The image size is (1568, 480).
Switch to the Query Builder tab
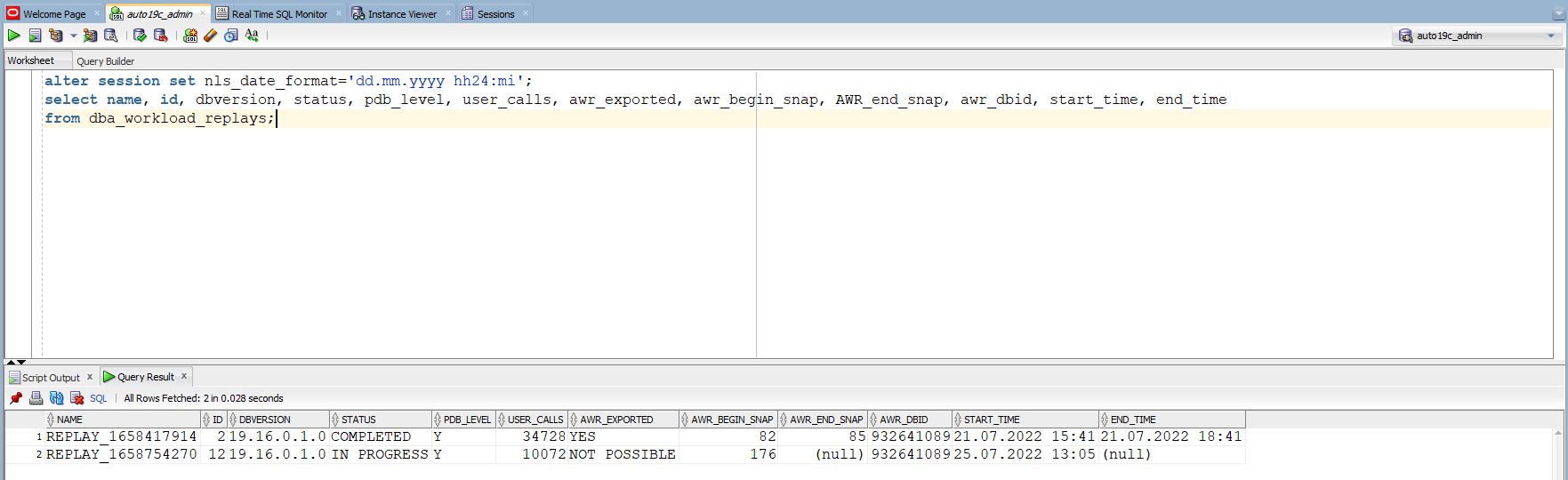105,61
